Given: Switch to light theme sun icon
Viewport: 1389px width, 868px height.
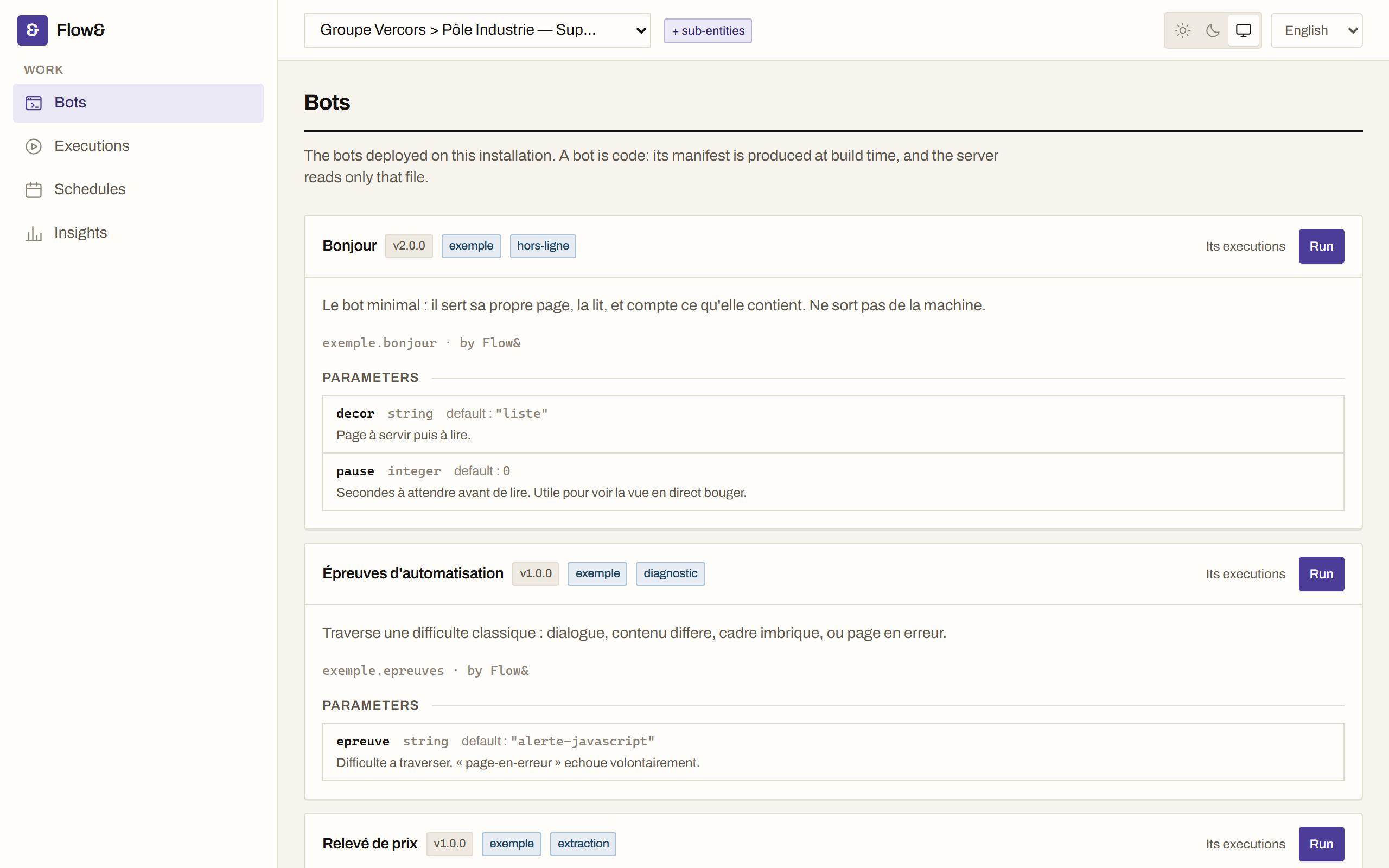Looking at the screenshot, I should [1182, 30].
